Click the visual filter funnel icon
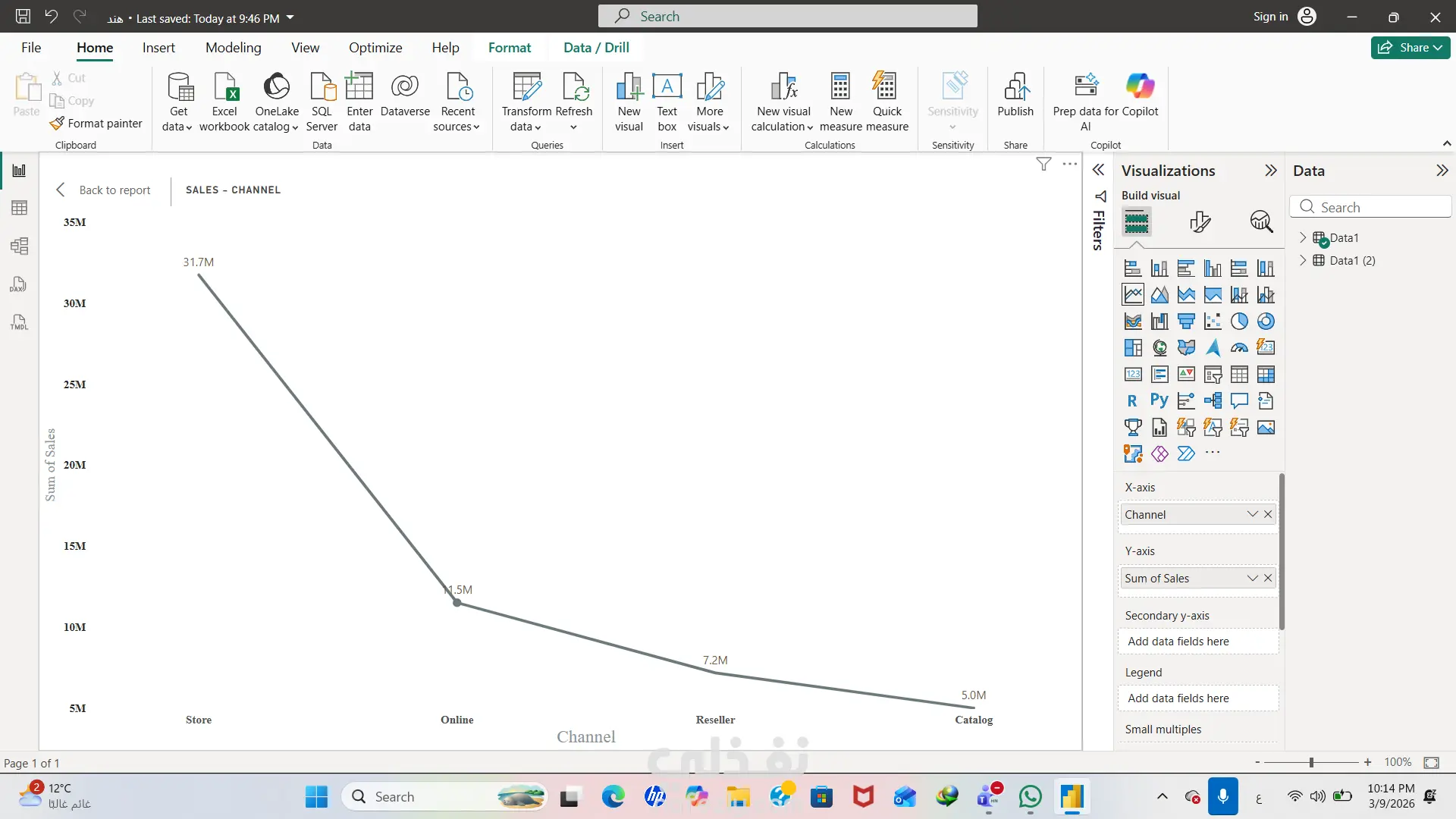1456x819 pixels. 1043,164
